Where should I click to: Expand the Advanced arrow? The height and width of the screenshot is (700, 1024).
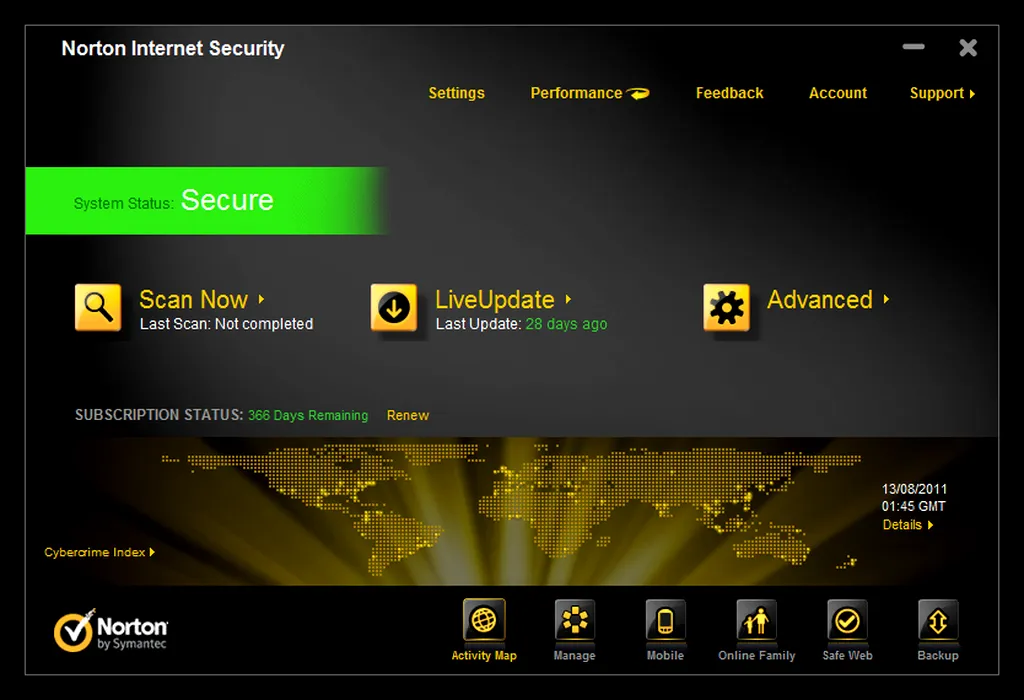[x=886, y=299]
